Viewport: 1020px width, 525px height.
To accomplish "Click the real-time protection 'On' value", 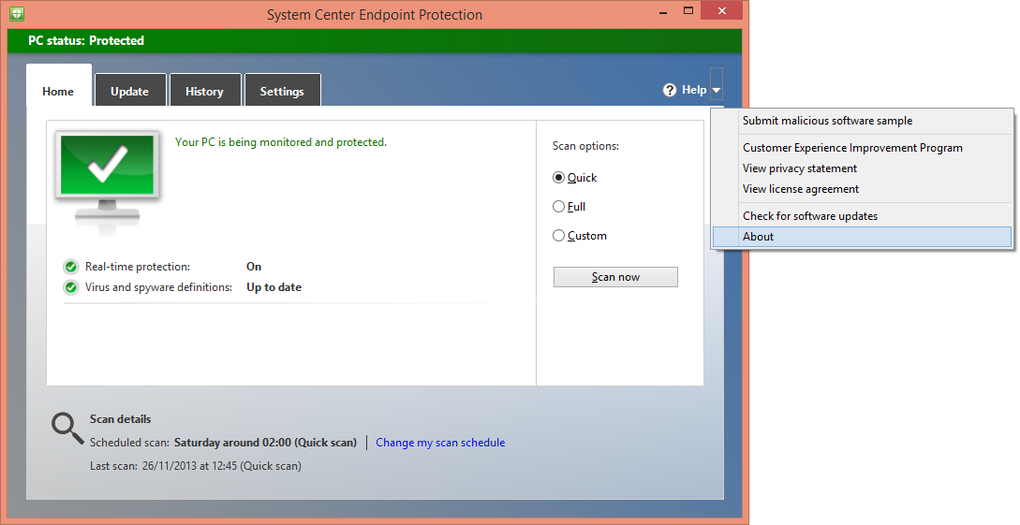I will (x=254, y=267).
